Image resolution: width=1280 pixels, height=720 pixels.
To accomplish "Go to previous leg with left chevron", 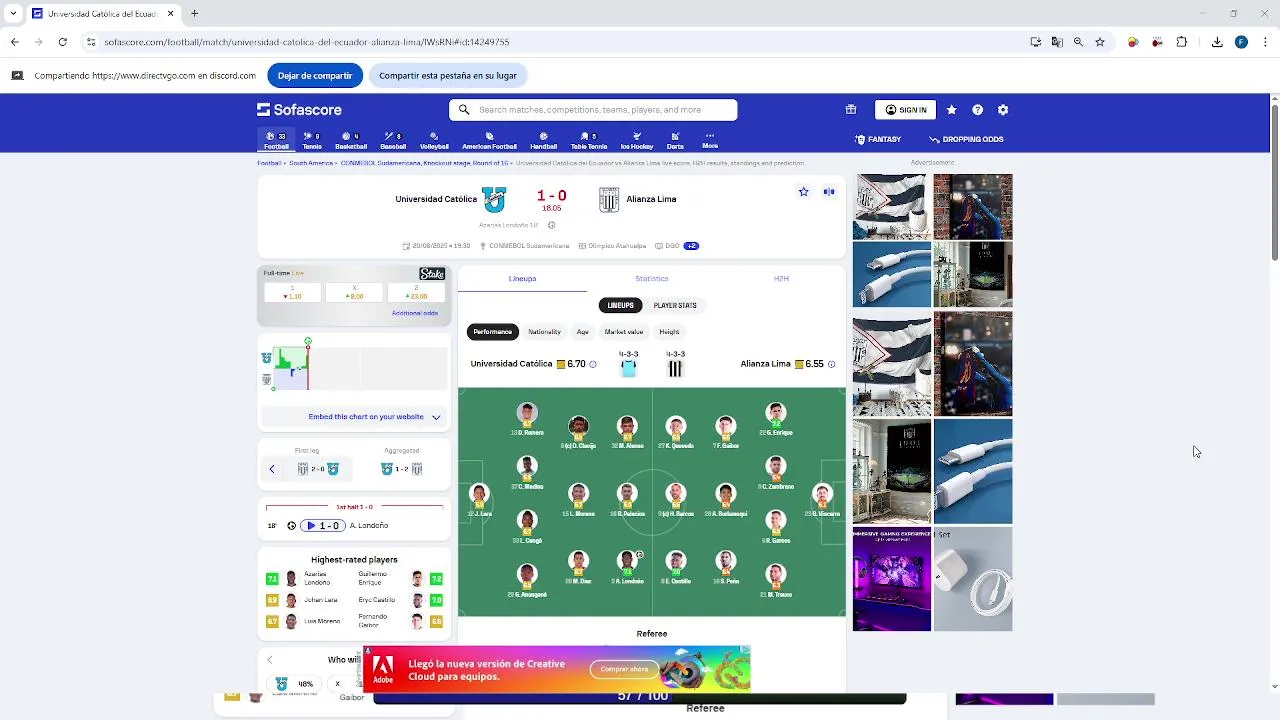I will (271, 469).
